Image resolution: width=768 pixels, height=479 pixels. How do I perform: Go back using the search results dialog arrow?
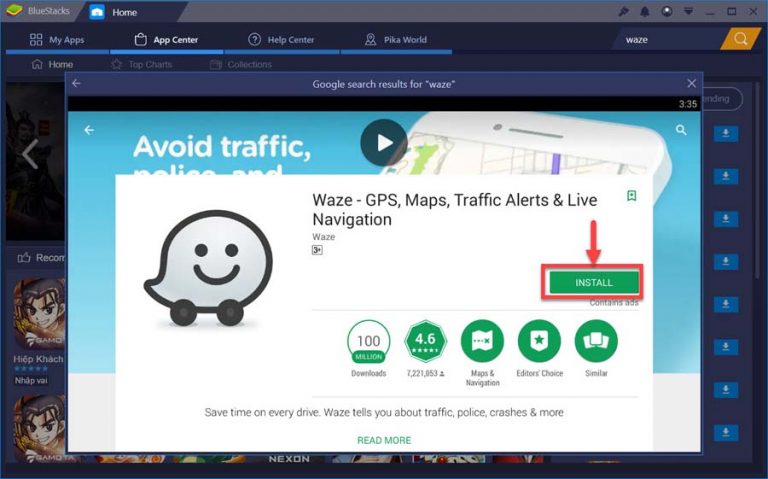coord(76,83)
